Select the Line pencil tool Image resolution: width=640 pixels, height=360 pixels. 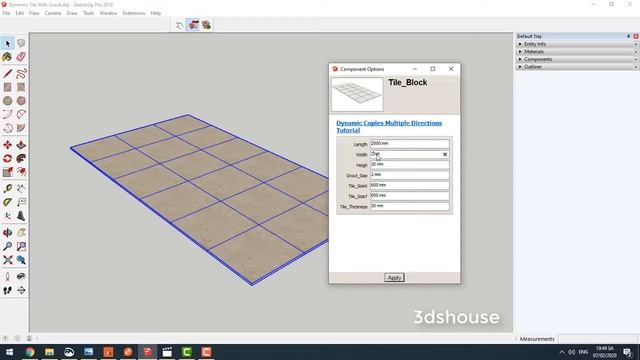tap(7, 73)
